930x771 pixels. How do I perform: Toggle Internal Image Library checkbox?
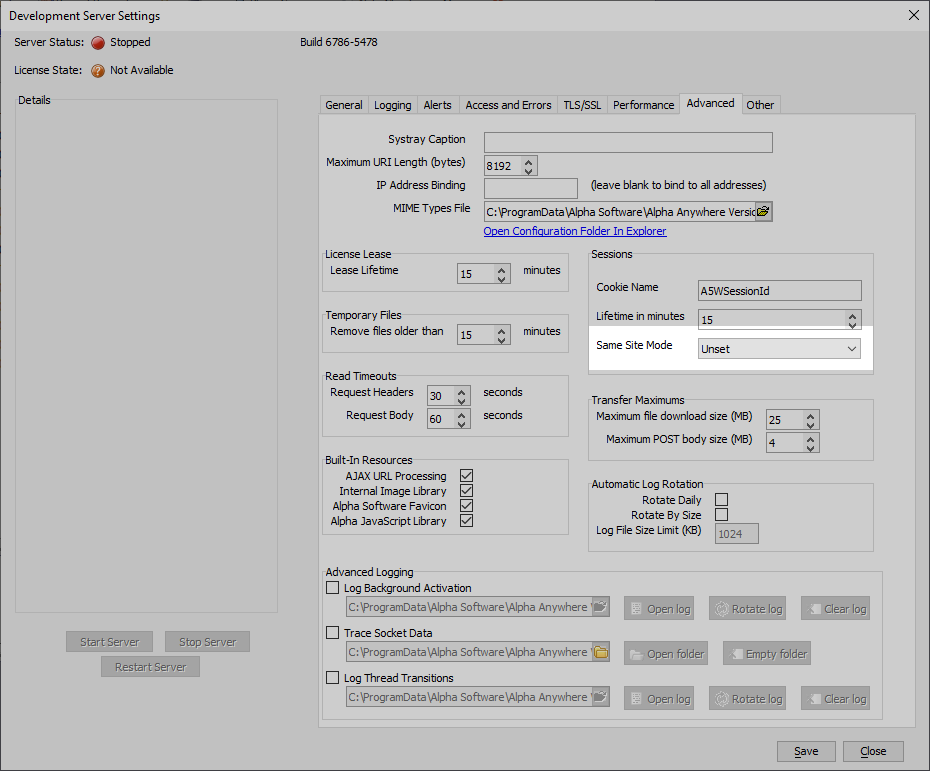tap(467, 490)
